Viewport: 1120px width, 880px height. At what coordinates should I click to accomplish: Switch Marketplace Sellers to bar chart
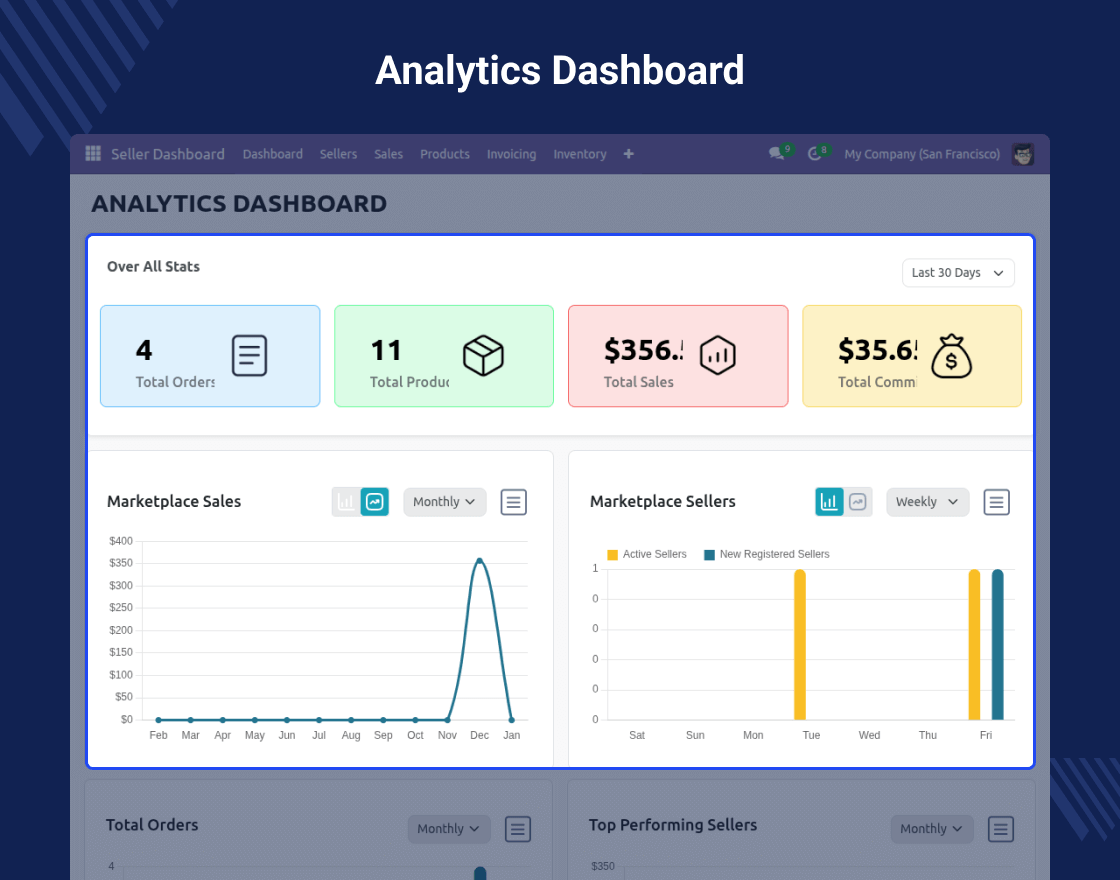(829, 502)
